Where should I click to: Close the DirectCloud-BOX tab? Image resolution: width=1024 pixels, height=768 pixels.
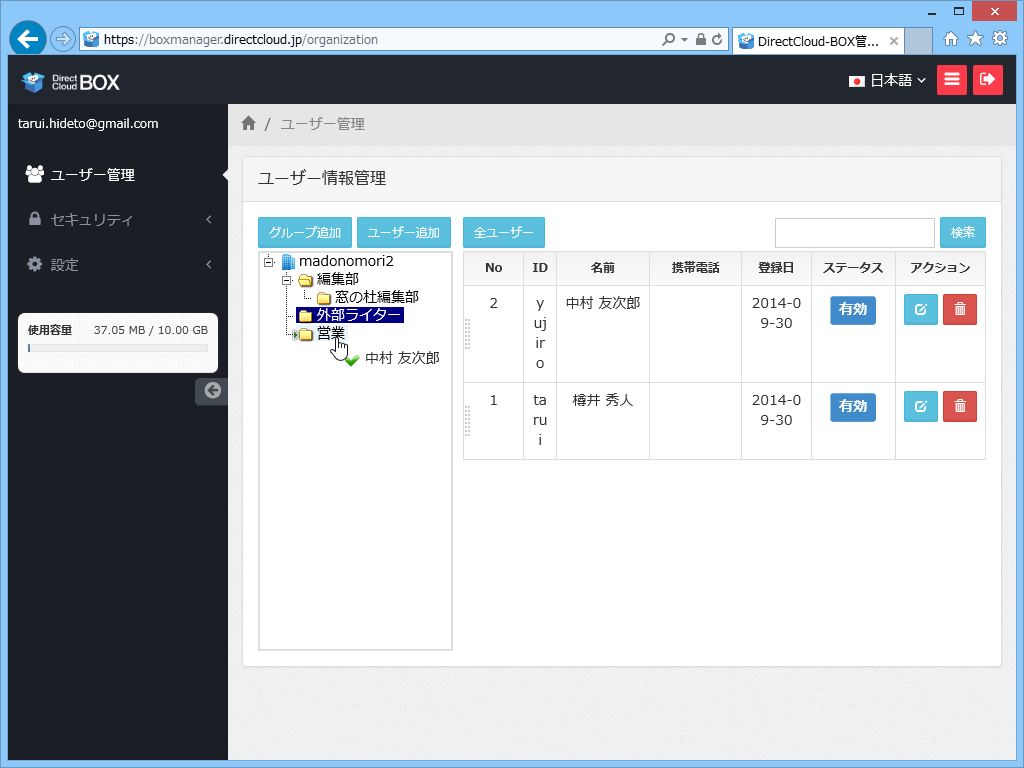(894, 41)
